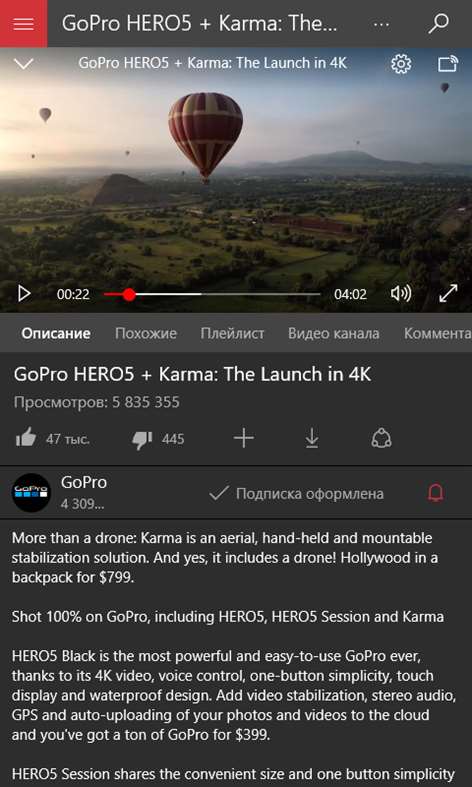
Task: Share the video via share icon
Action: click(381, 439)
